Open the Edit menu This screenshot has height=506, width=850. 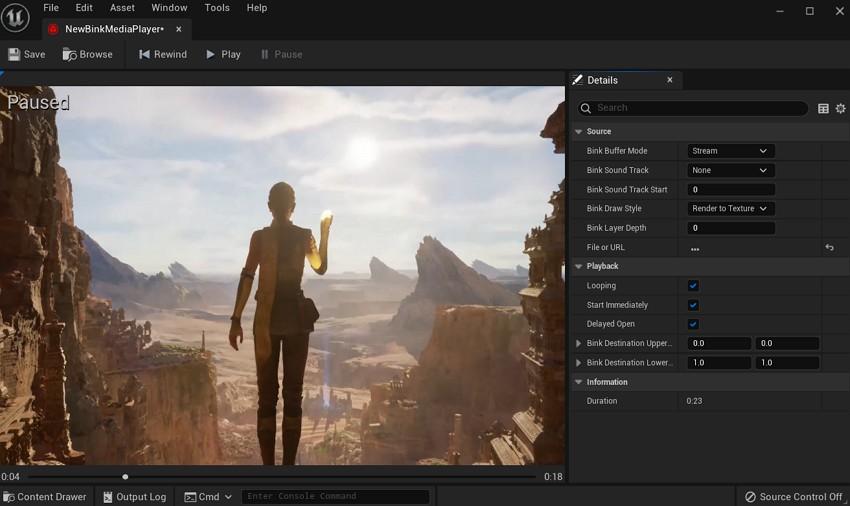click(84, 8)
